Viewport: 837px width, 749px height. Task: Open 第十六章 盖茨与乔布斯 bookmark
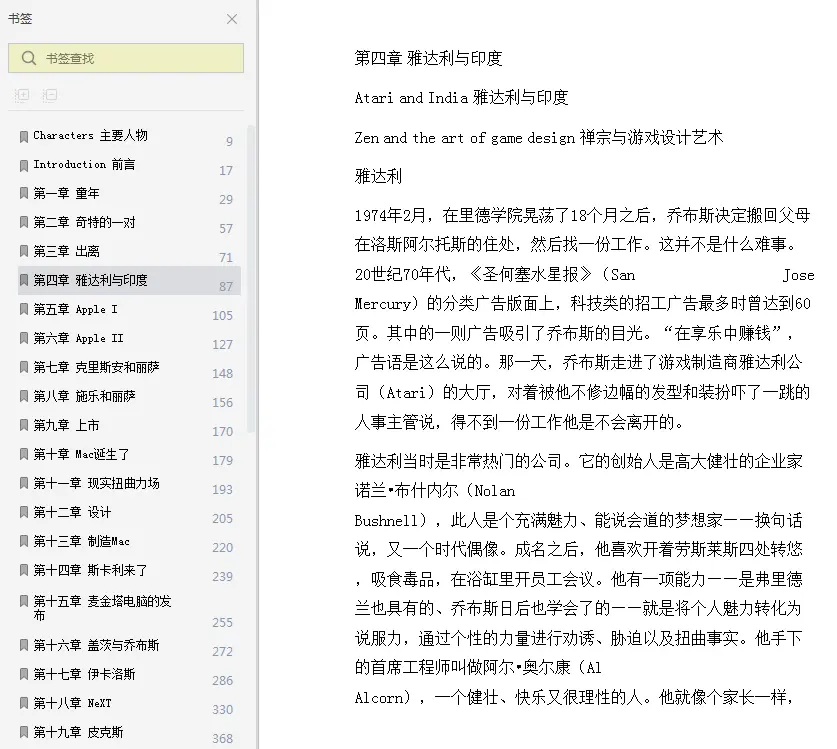(97, 645)
